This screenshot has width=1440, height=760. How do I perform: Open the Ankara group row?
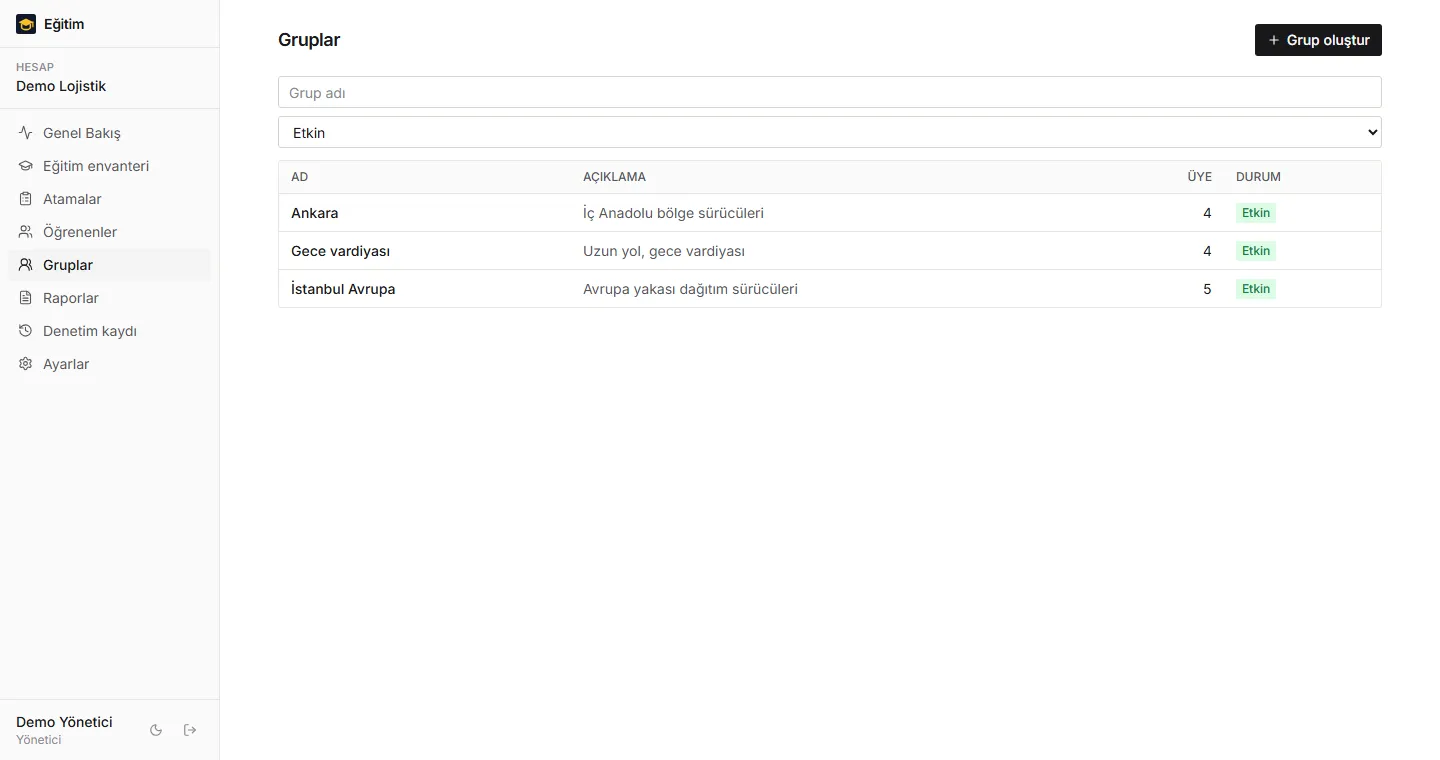(x=830, y=213)
